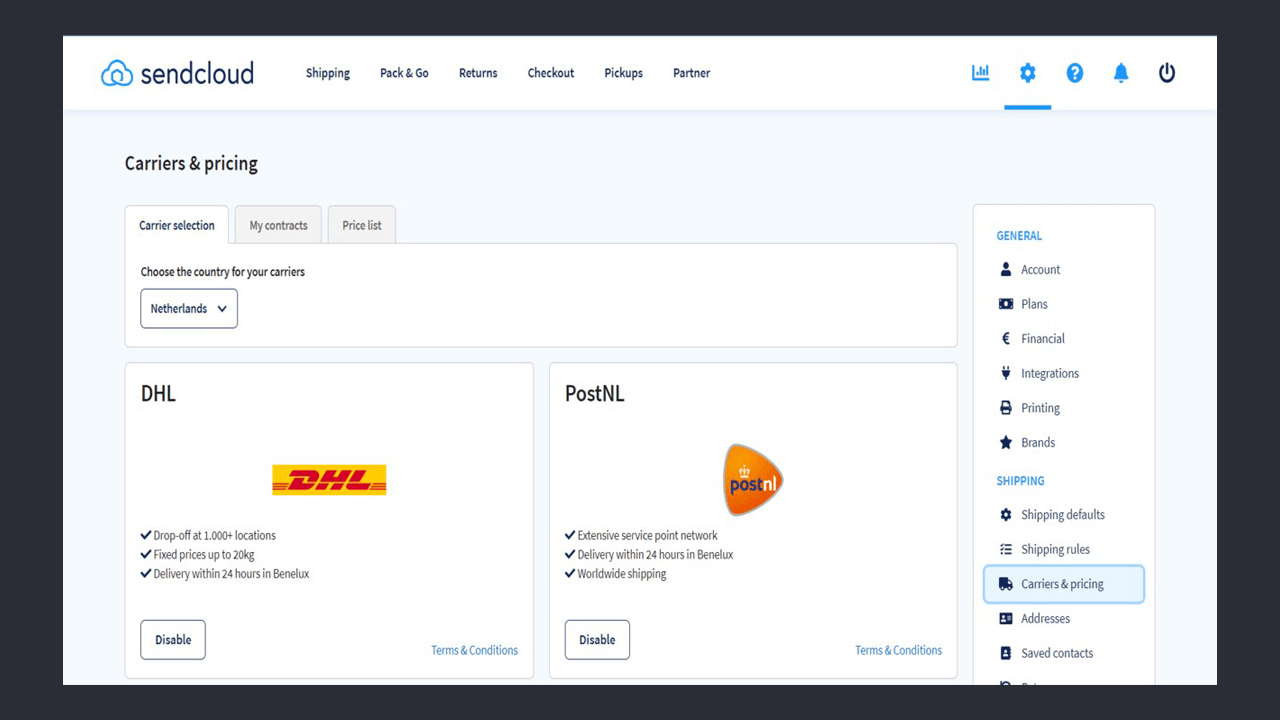Select Carriers & pricing in sidebar
1280x720 pixels.
1064,584
